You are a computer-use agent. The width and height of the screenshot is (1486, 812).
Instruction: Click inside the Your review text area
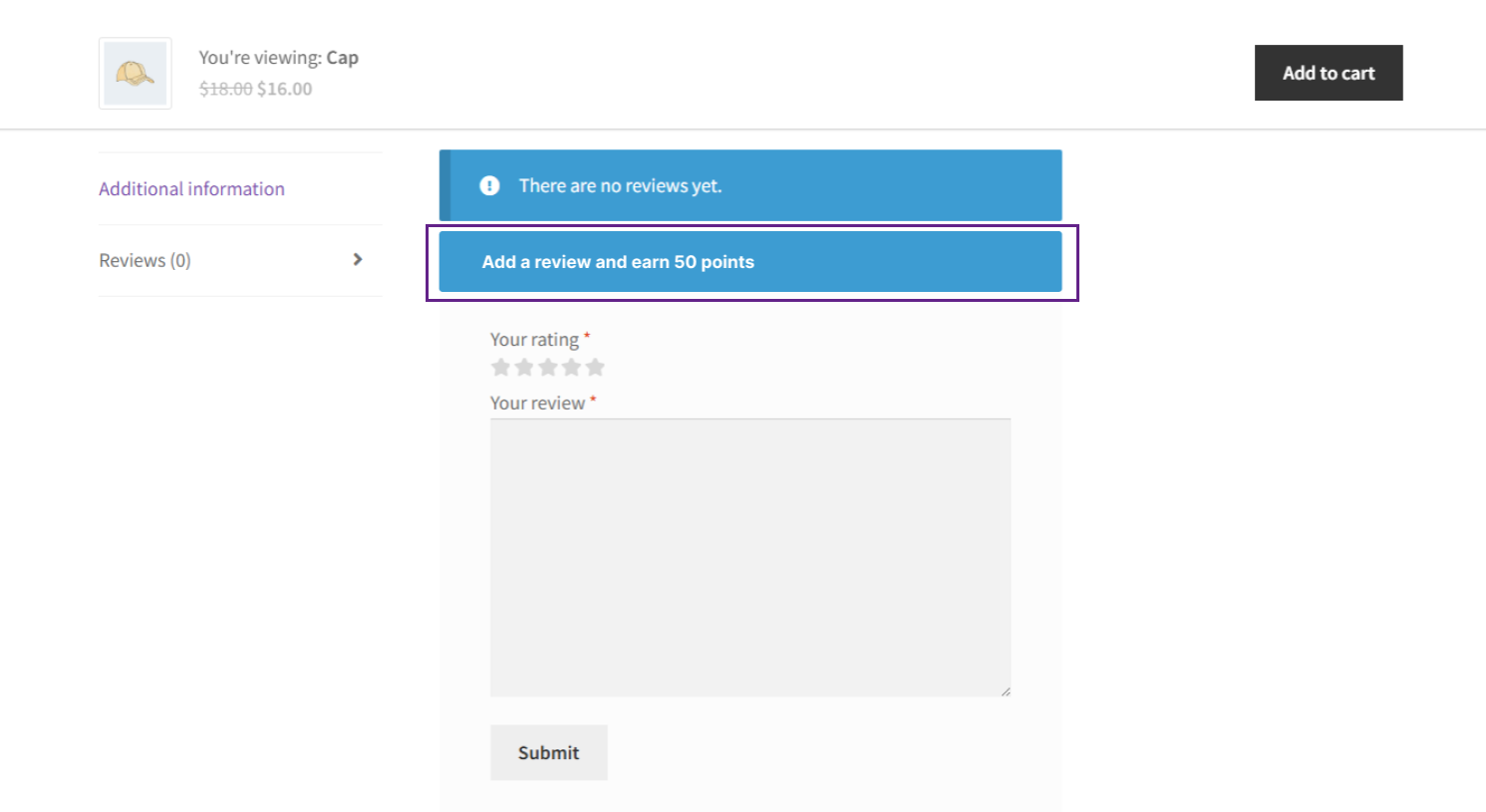(749, 558)
